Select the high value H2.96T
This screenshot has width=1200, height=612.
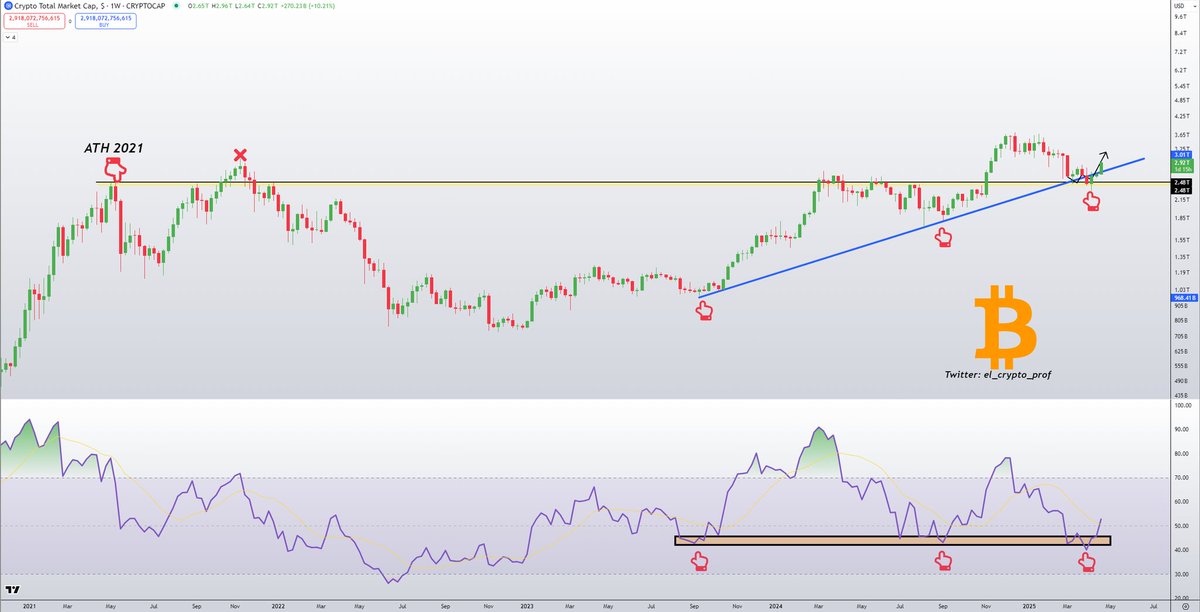(222, 6)
